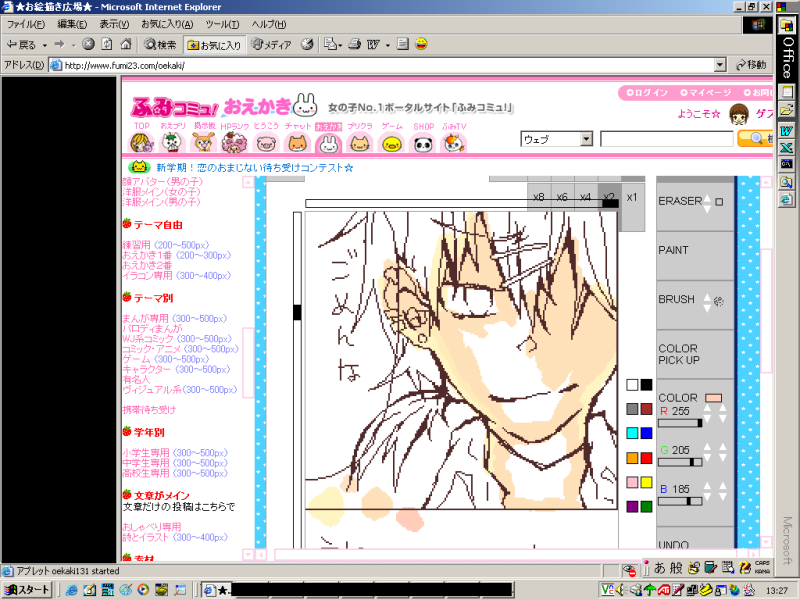Open the 表示(V) menu
Viewport: 800px width, 600px height.
pos(114,24)
